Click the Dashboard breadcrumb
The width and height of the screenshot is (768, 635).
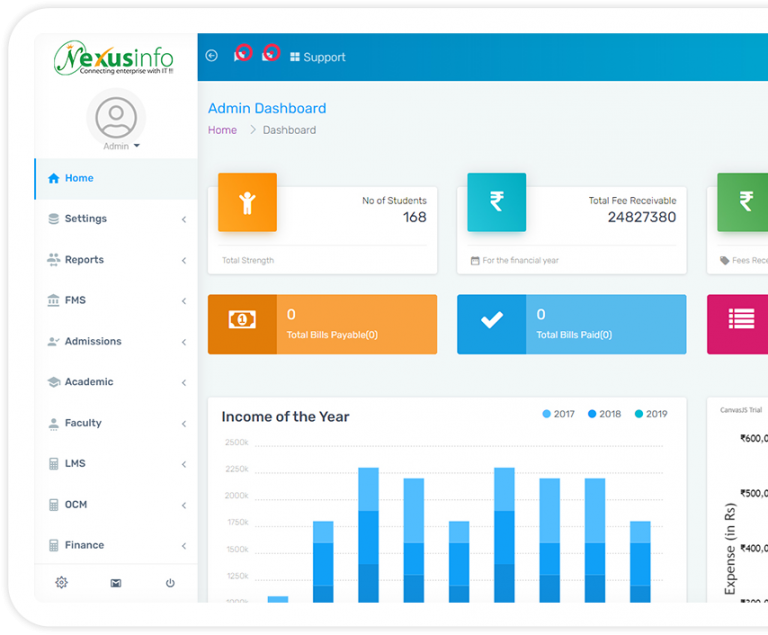coord(289,130)
